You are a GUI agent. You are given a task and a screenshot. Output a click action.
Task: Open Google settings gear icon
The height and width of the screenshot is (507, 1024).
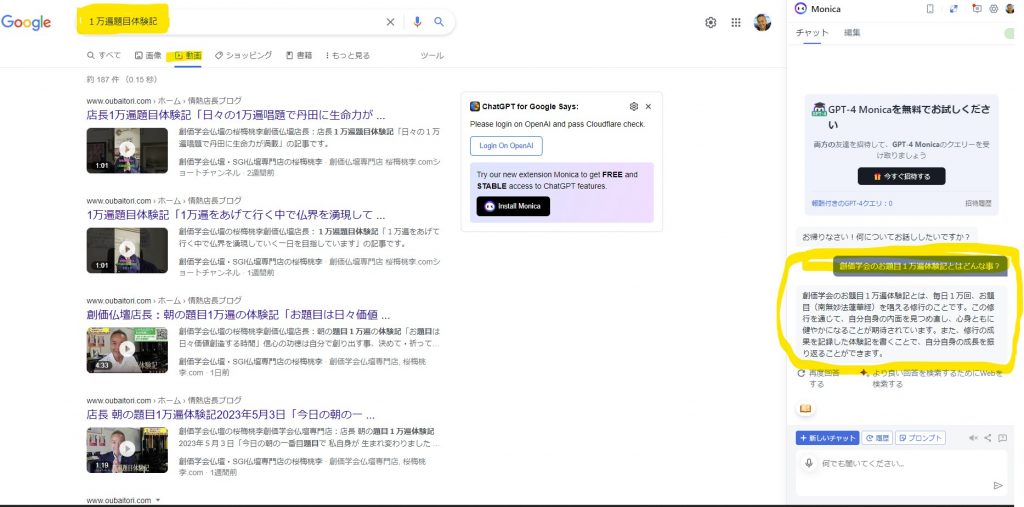[x=711, y=22]
